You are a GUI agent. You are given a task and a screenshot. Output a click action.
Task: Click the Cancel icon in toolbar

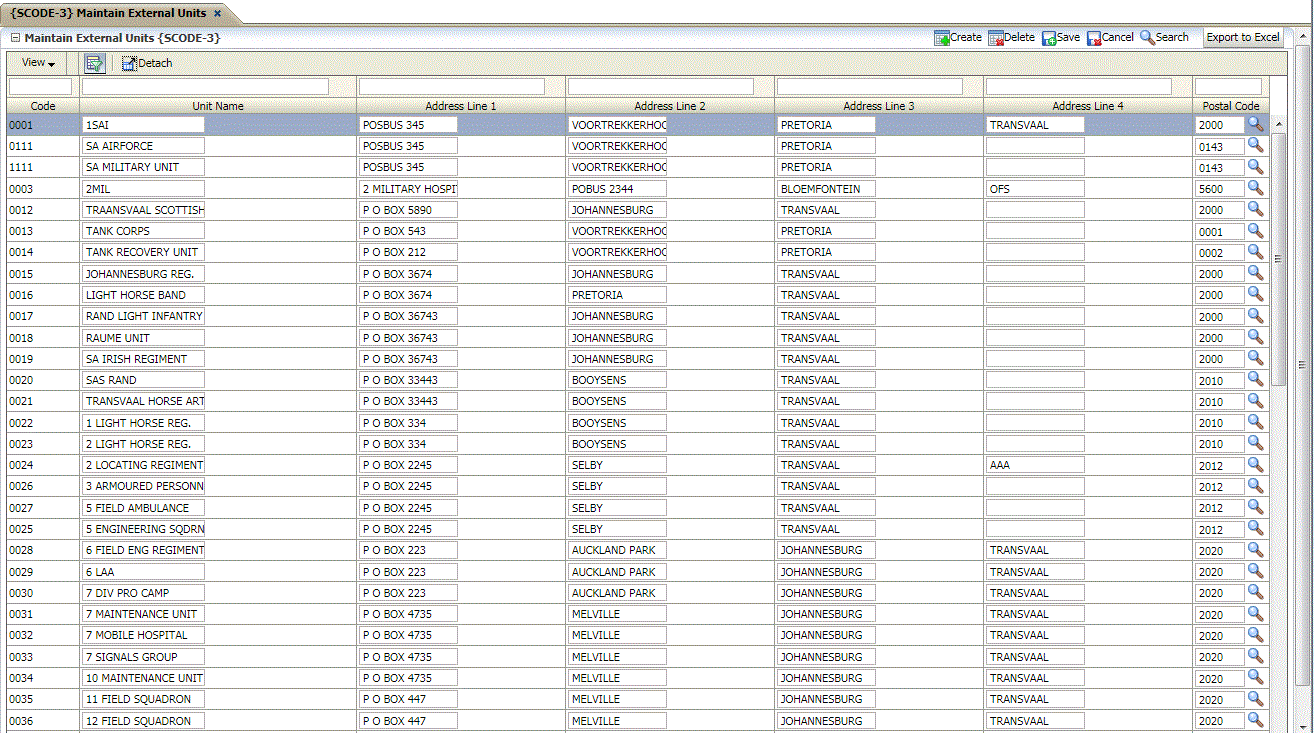(1094, 38)
